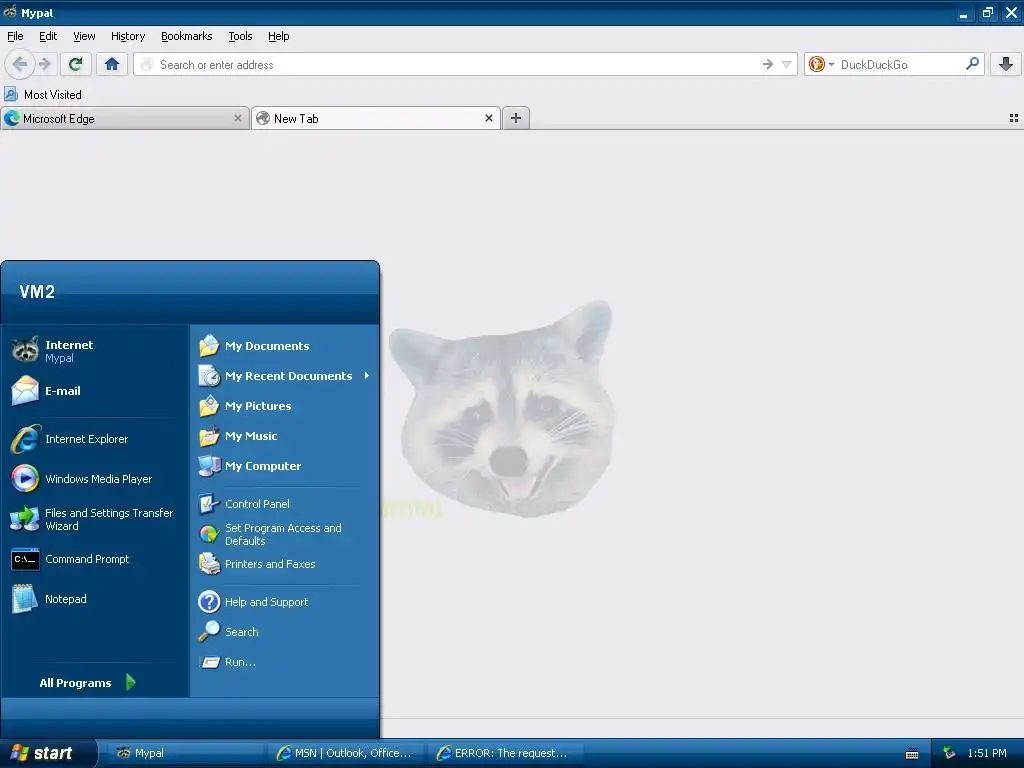Launch Mypal Internet from Start menu

95,351
